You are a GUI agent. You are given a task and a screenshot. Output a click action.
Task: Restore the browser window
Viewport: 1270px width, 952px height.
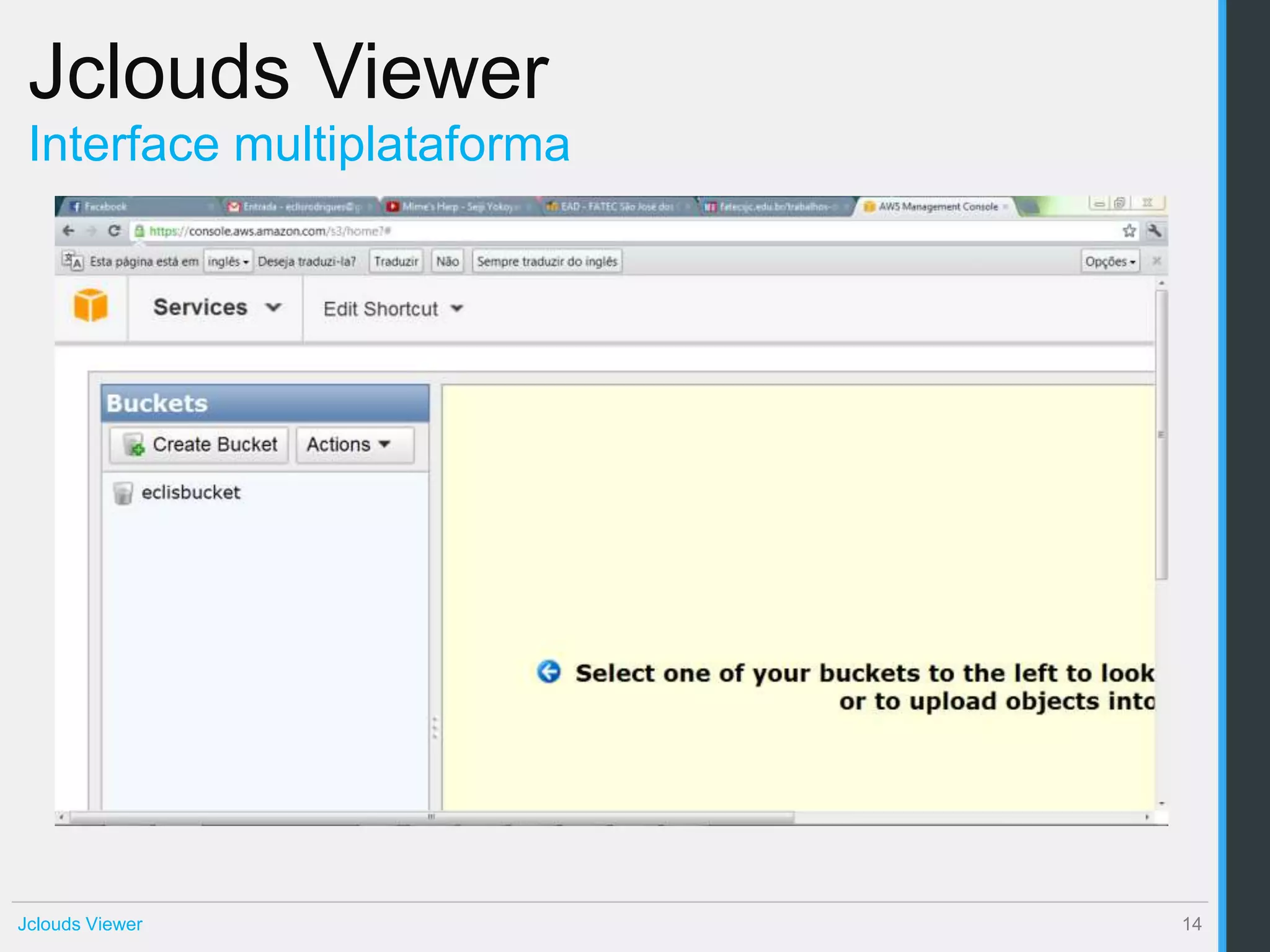[1120, 203]
